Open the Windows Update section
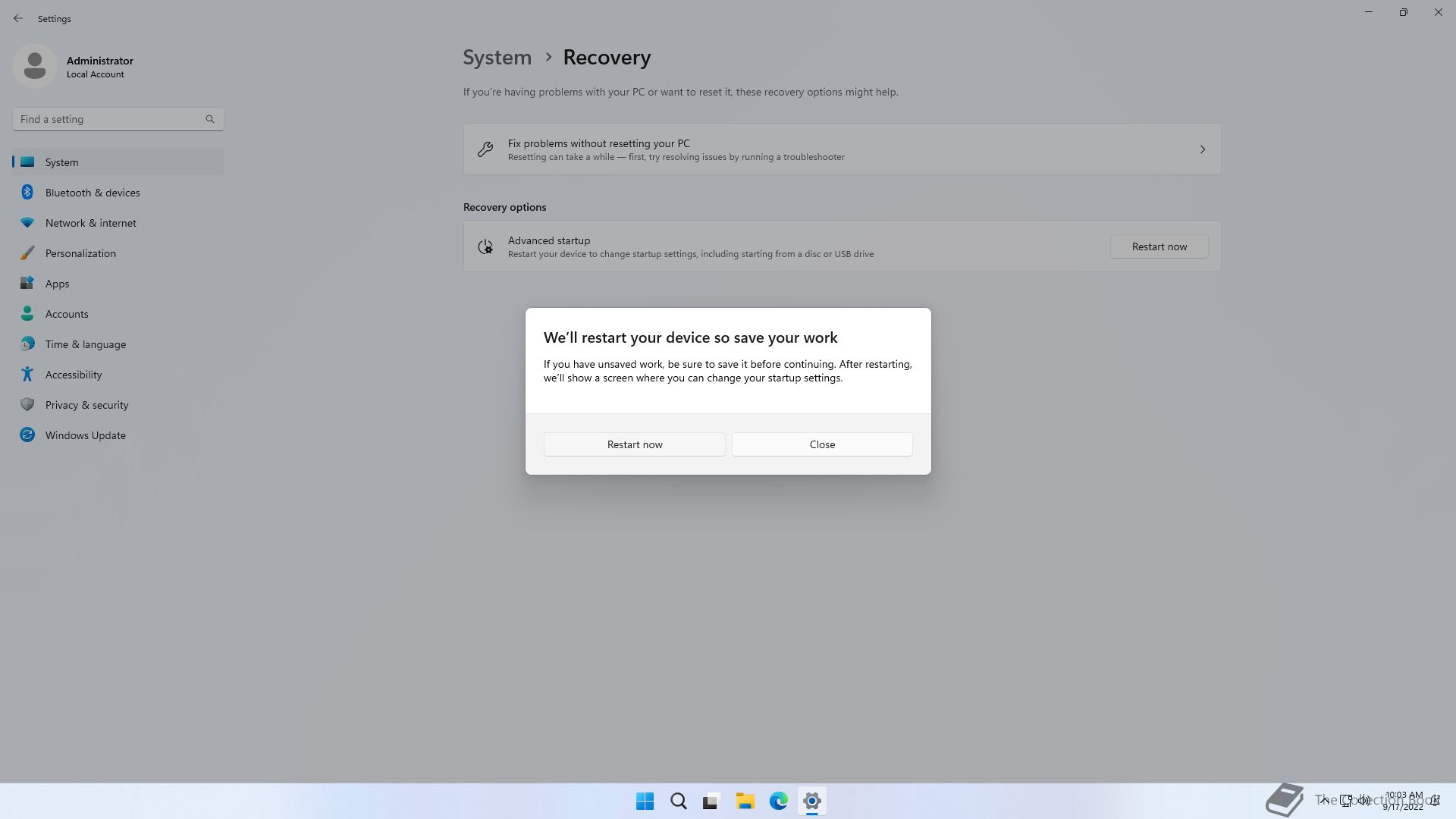The height and width of the screenshot is (819, 1456). (85, 435)
